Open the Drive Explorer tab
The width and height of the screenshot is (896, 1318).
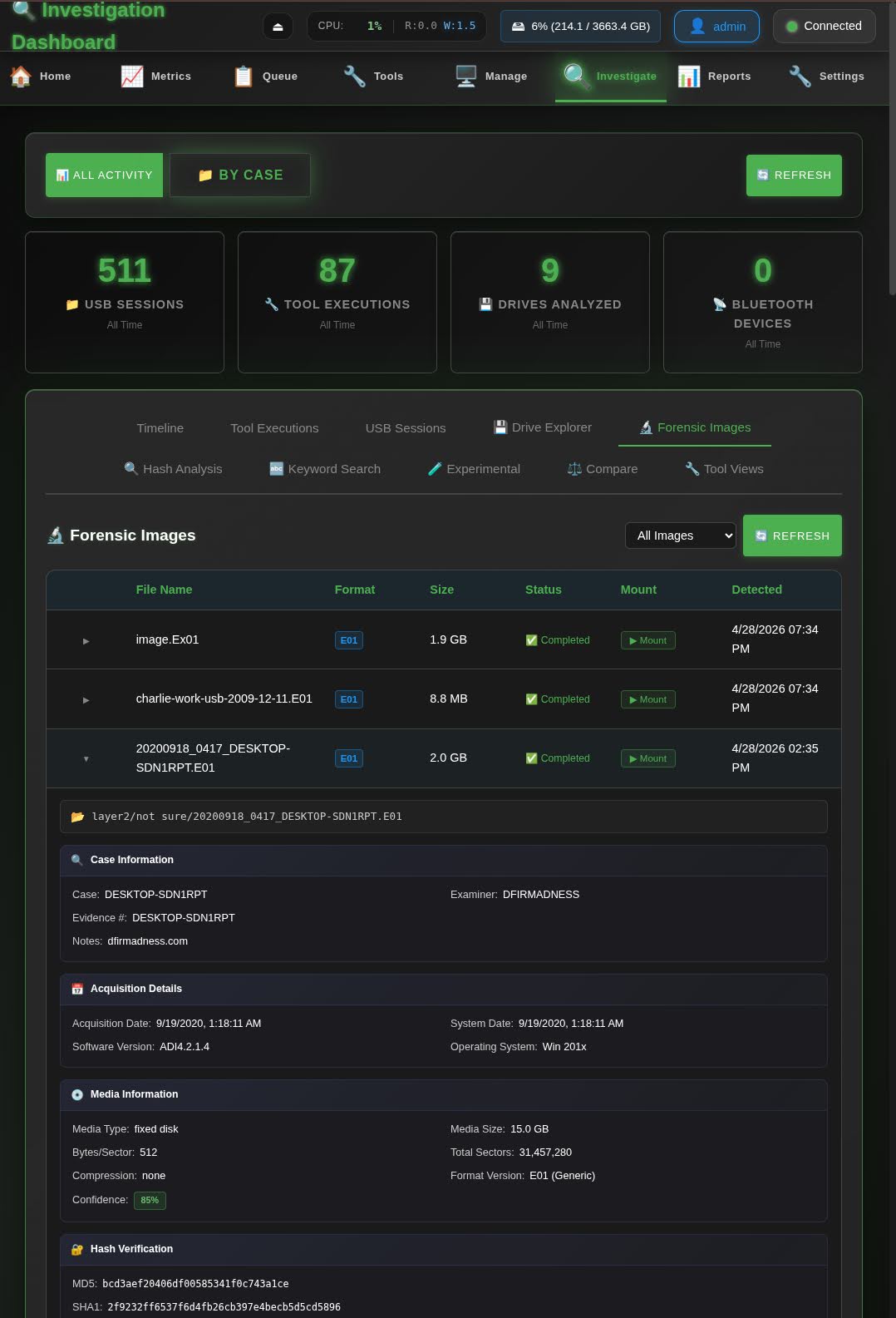[542, 427]
